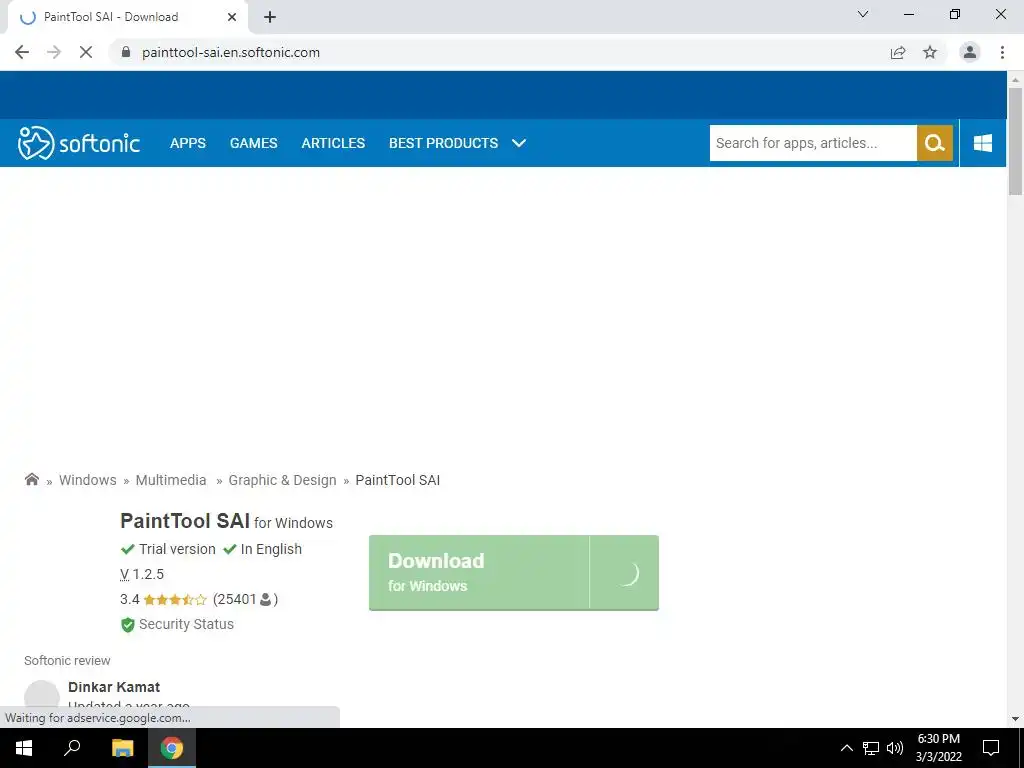Expand the BEST PRODUCTS dropdown

tap(457, 143)
